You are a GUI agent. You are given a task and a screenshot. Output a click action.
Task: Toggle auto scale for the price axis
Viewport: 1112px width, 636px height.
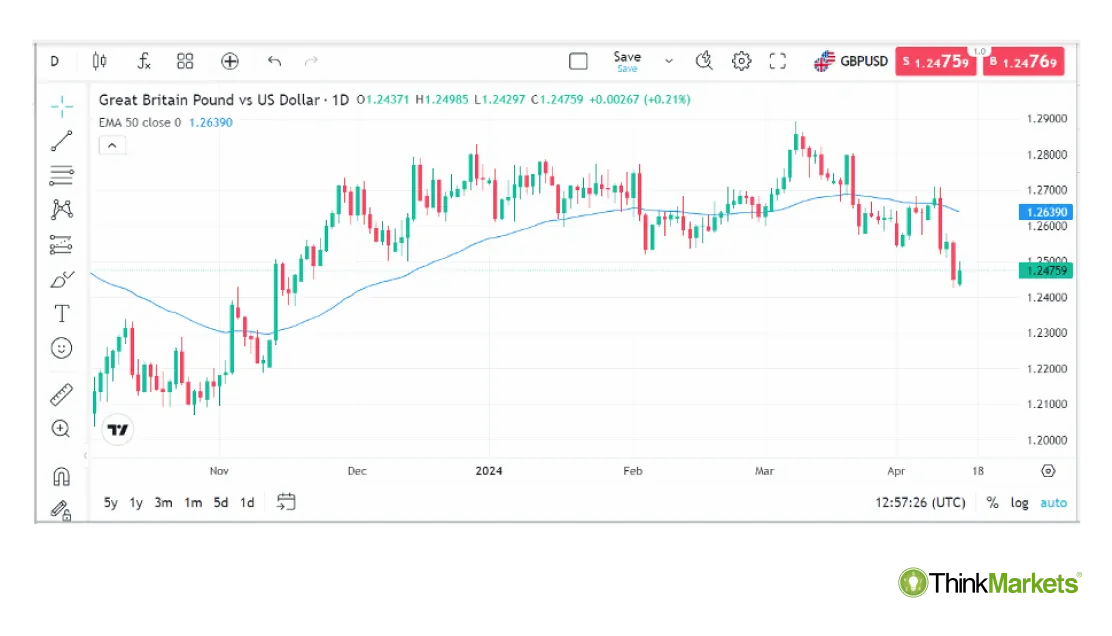(1053, 502)
